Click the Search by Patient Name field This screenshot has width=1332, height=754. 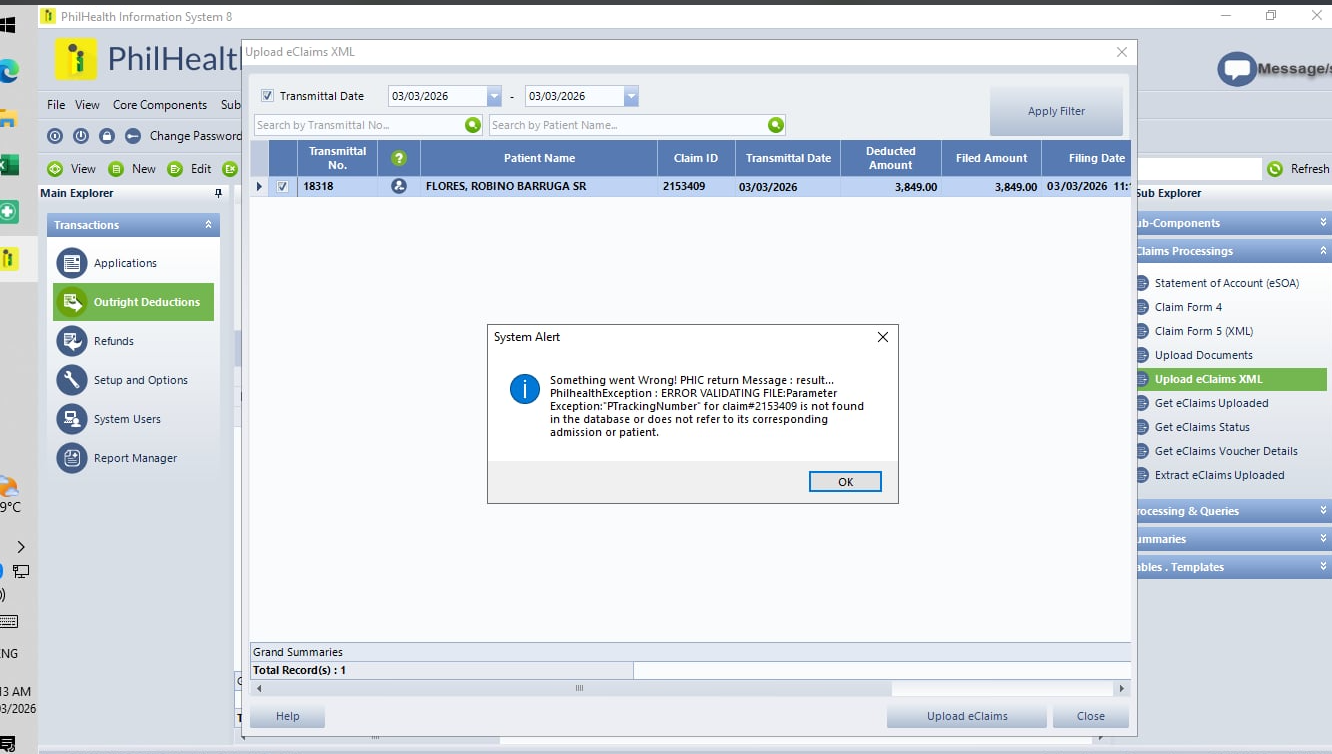[x=627, y=125]
